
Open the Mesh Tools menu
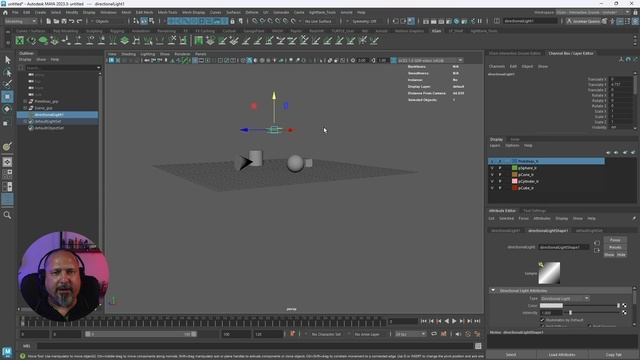[167, 12]
